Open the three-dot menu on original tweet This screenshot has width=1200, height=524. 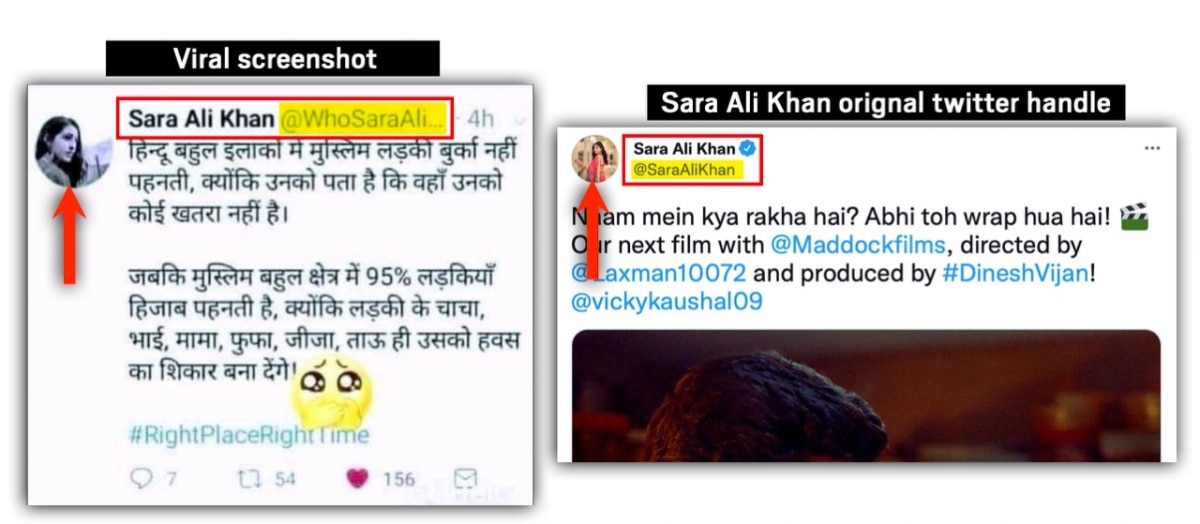1151,148
